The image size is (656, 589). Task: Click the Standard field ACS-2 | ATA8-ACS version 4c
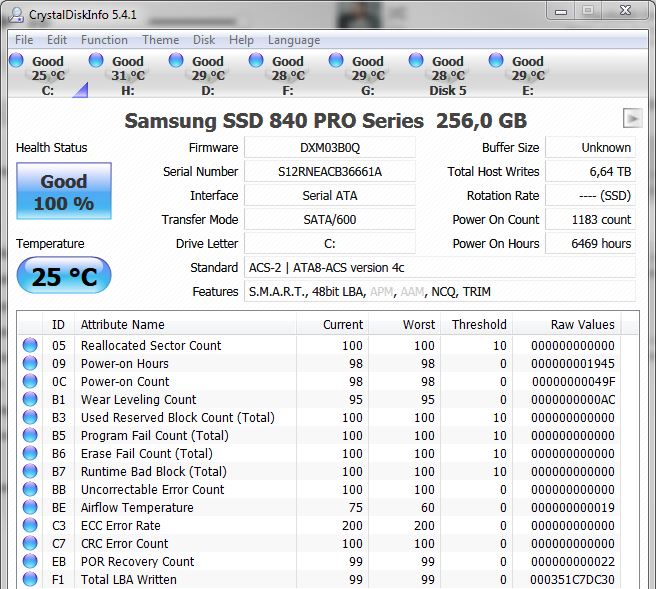[x=440, y=267]
